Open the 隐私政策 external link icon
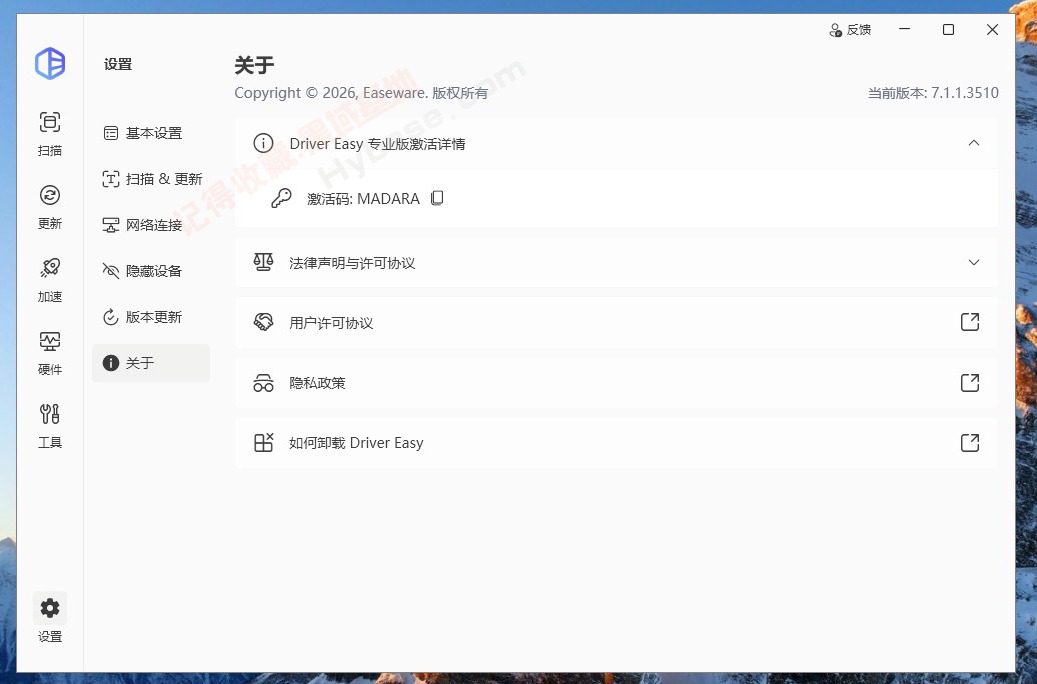This screenshot has height=684, width=1037. [x=970, y=382]
